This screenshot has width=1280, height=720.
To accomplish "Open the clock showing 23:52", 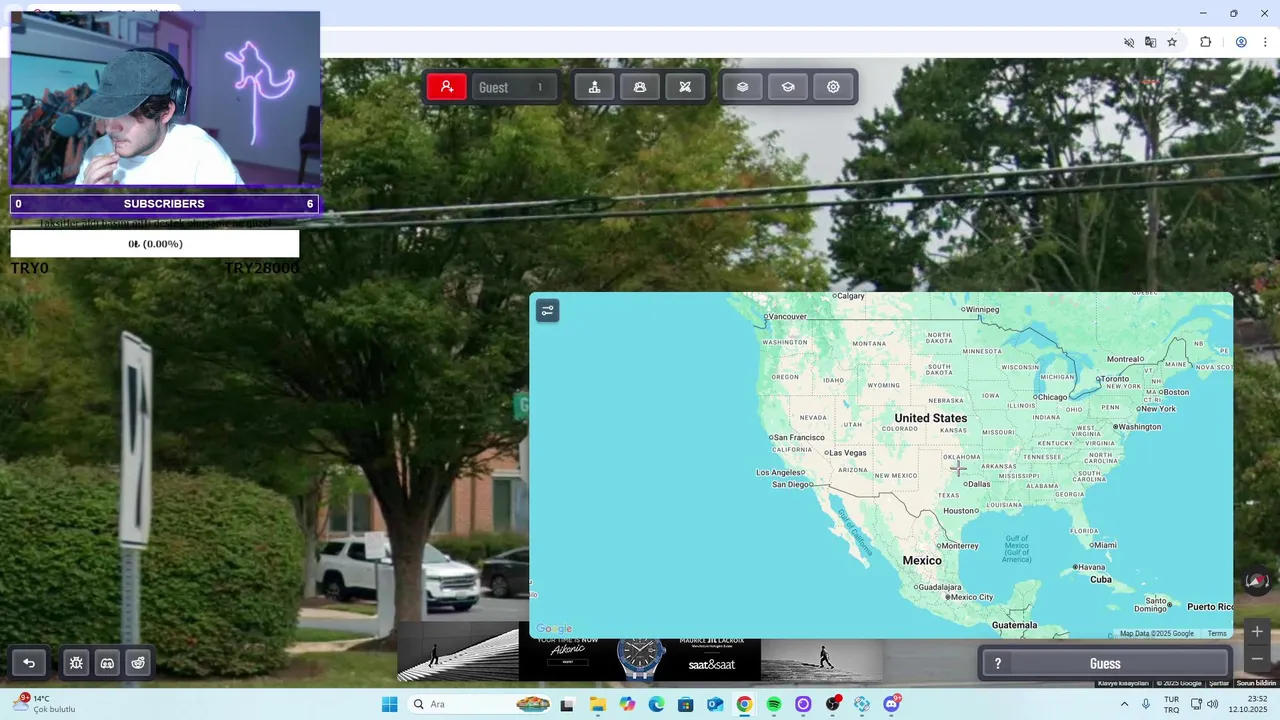I will (1249, 704).
